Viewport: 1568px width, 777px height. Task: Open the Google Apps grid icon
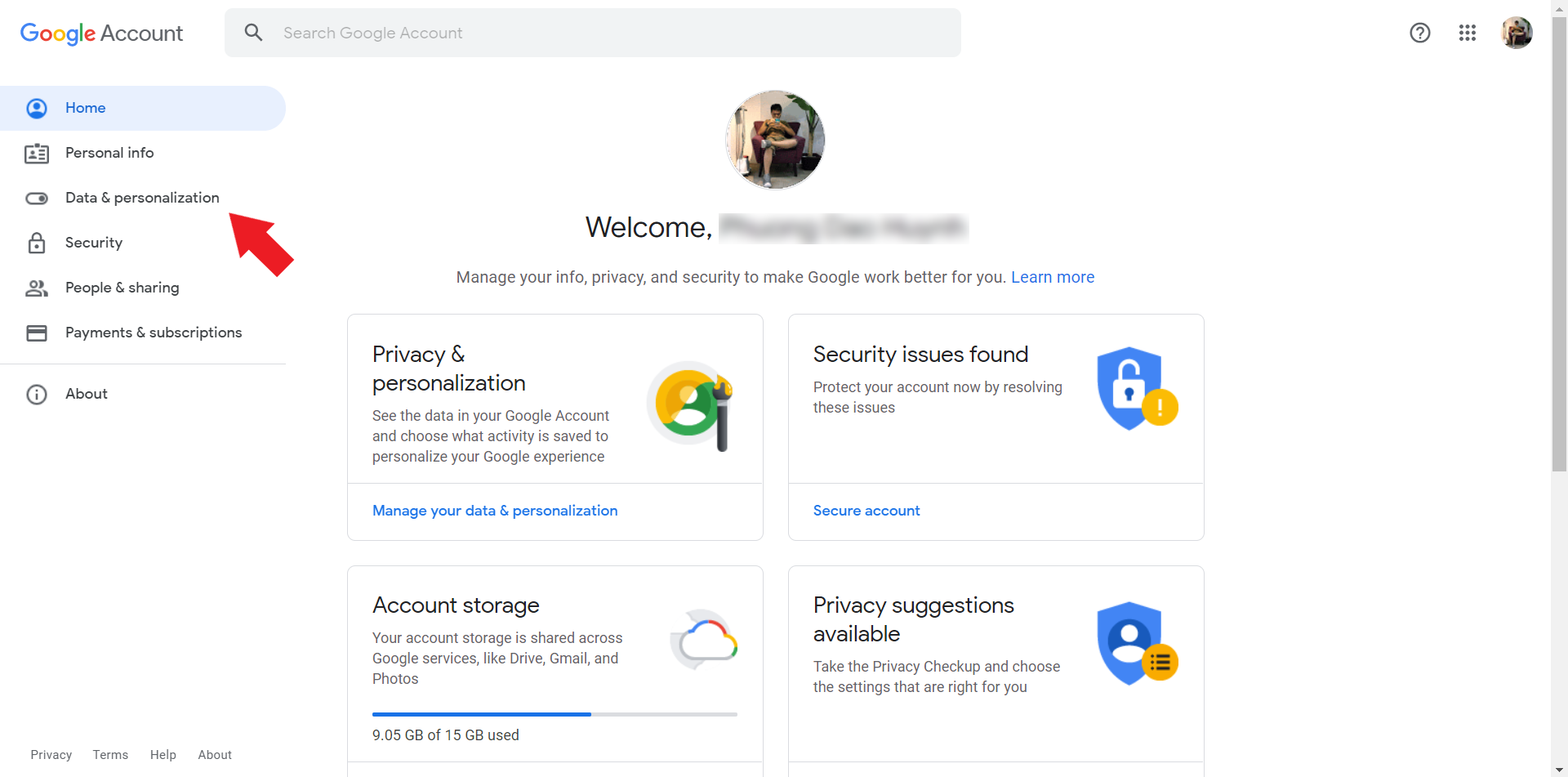[1468, 33]
